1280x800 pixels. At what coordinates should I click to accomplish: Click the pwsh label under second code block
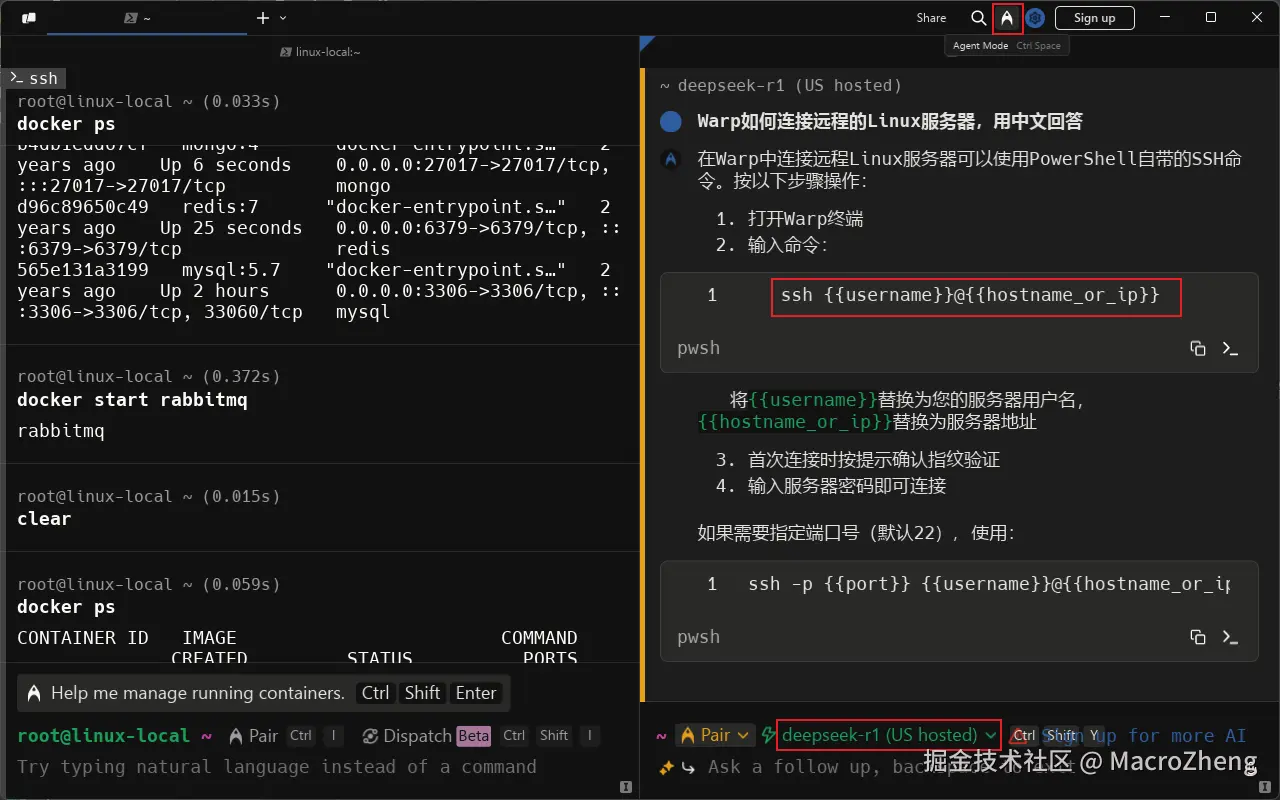point(698,637)
